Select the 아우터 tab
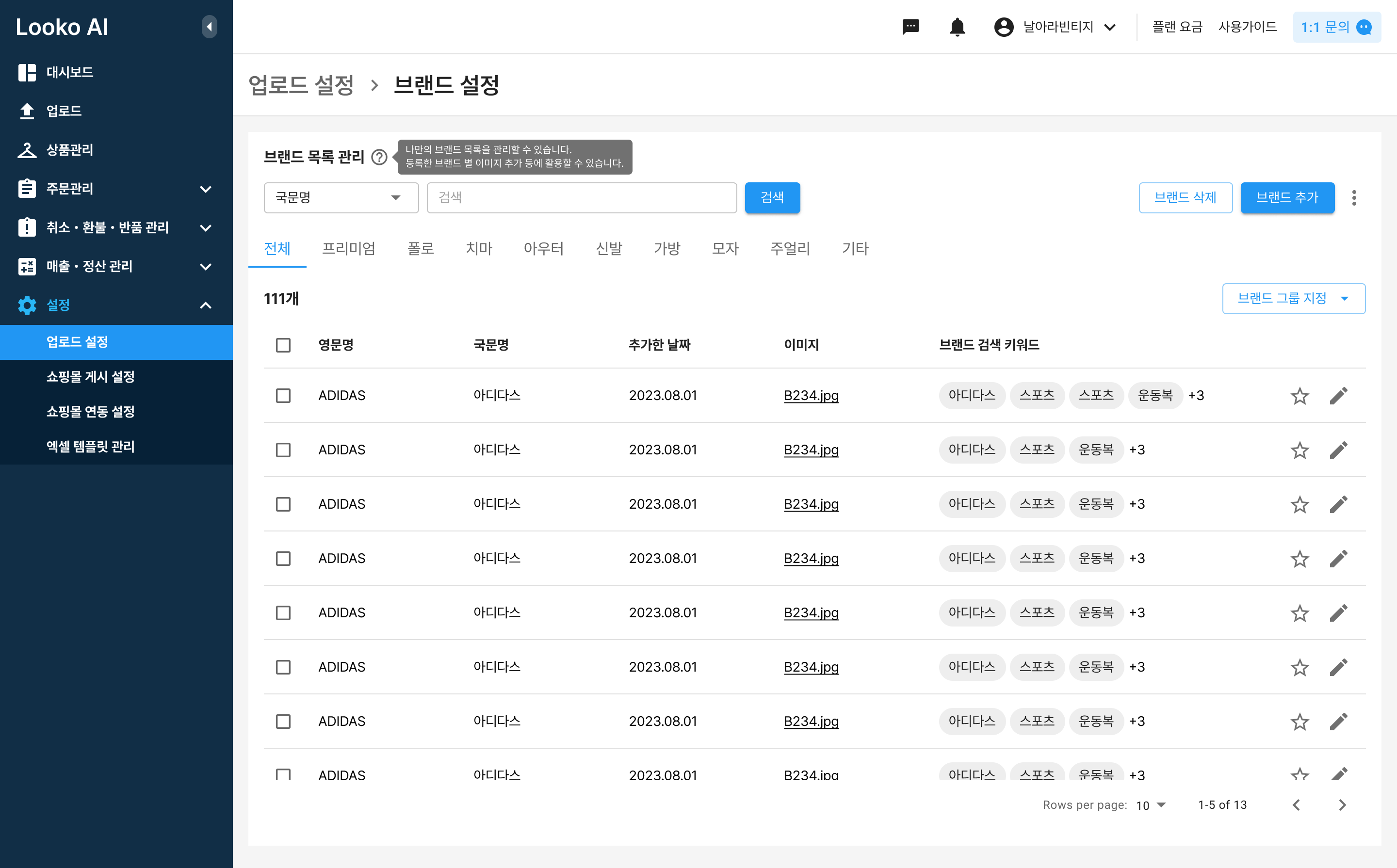Viewport: 1397px width, 868px height. [x=544, y=249]
